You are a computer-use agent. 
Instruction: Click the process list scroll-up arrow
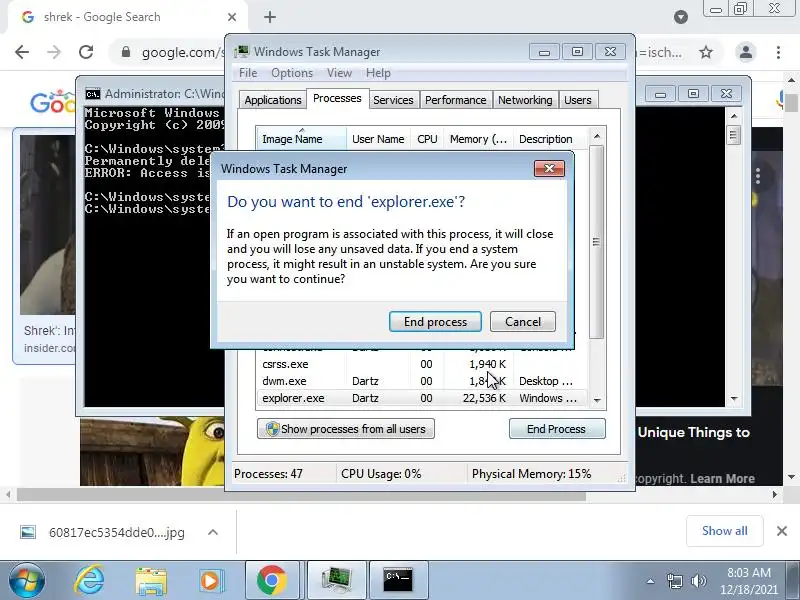coord(597,136)
